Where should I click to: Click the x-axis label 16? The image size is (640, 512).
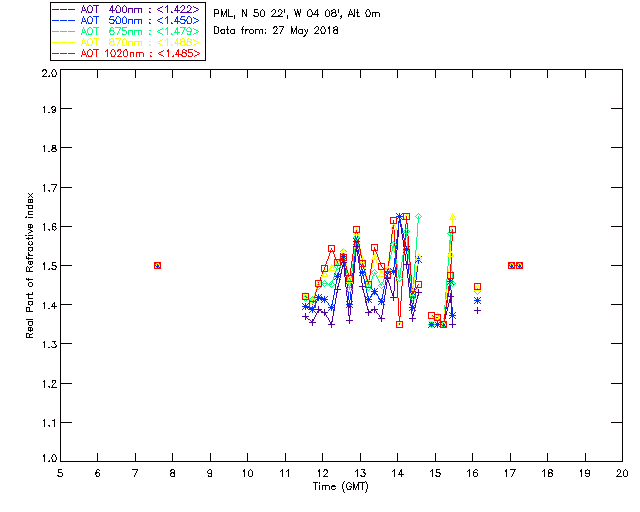click(x=473, y=473)
